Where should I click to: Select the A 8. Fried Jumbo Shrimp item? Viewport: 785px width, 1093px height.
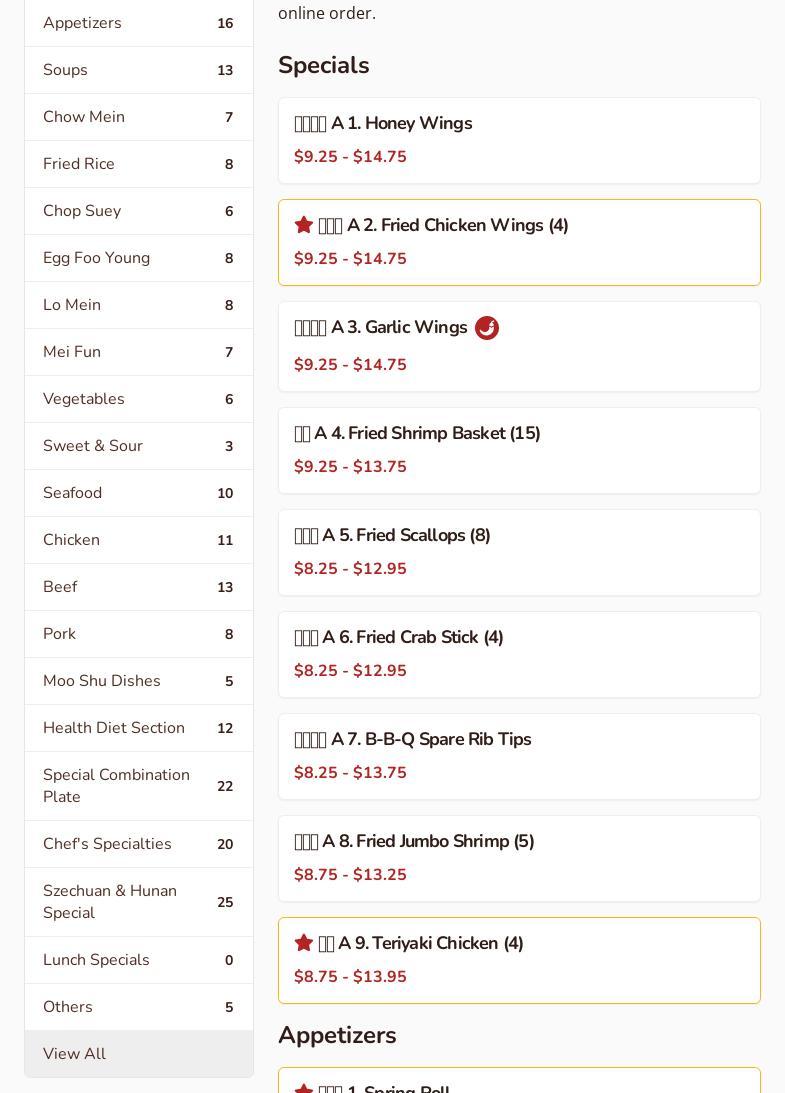(519, 858)
